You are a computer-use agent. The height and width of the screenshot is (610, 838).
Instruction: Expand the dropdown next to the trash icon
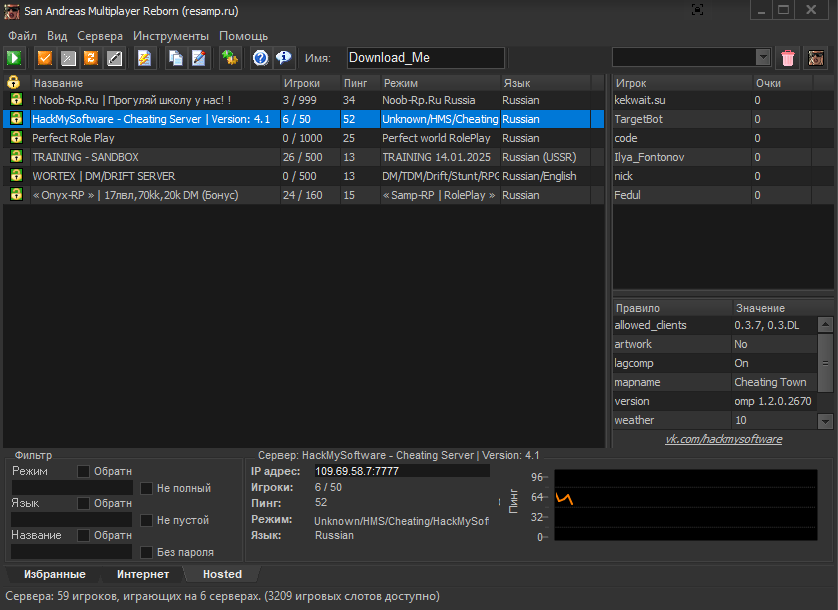[x=763, y=58]
